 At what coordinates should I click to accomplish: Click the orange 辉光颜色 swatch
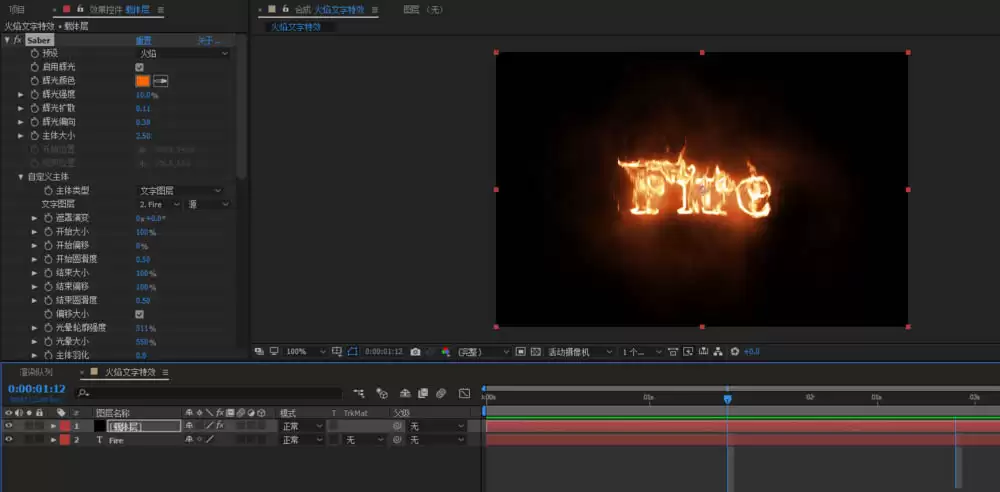(143, 81)
